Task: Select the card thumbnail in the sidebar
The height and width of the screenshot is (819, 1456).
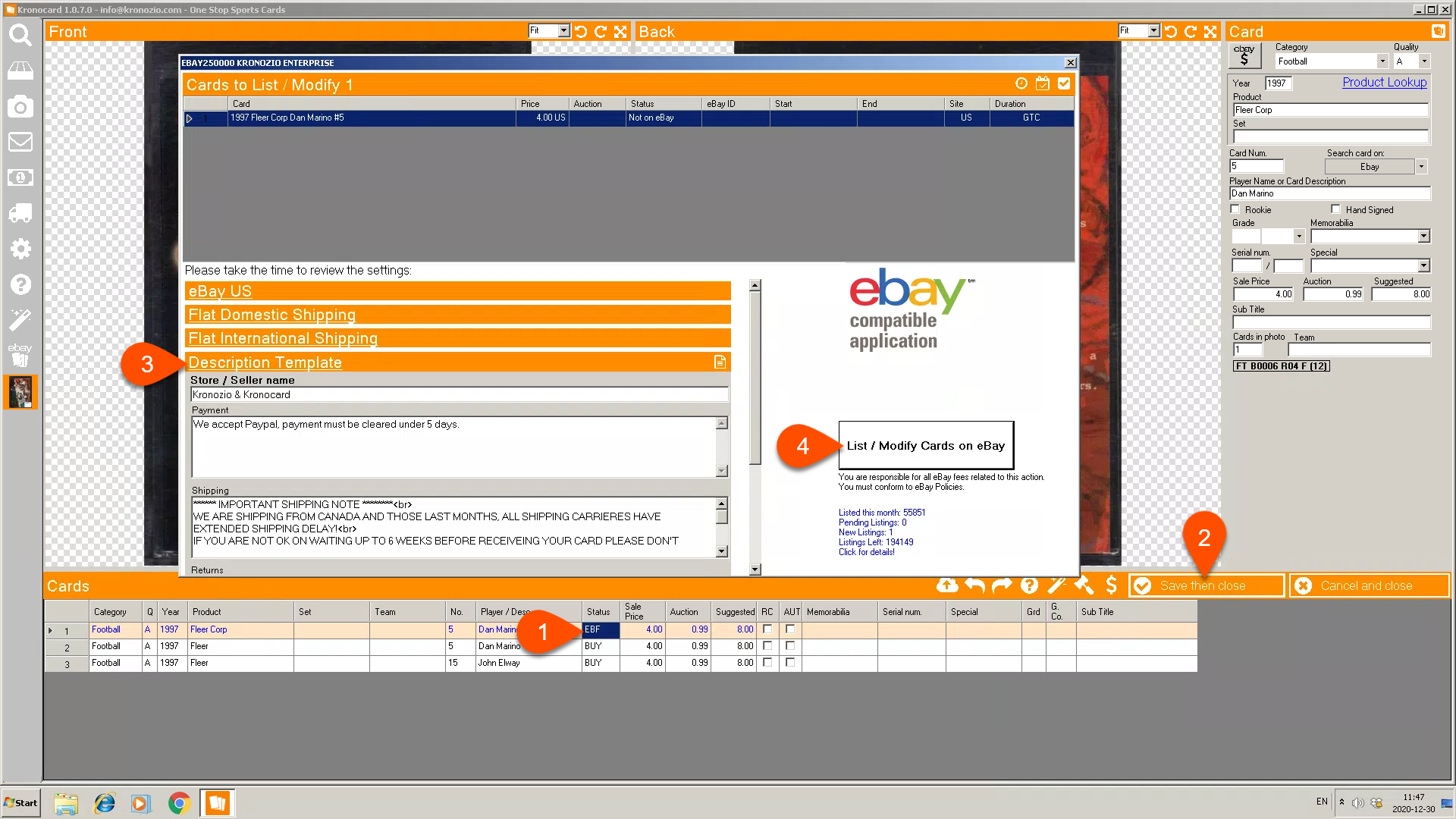Action: [x=20, y=392]
